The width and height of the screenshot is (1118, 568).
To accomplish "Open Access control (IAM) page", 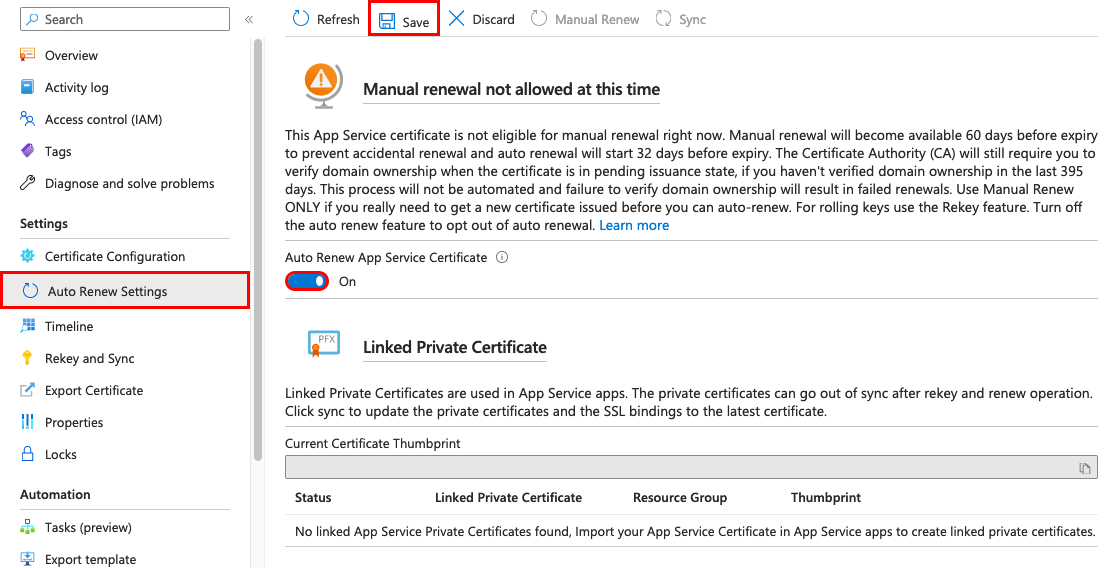I will 103,120.
